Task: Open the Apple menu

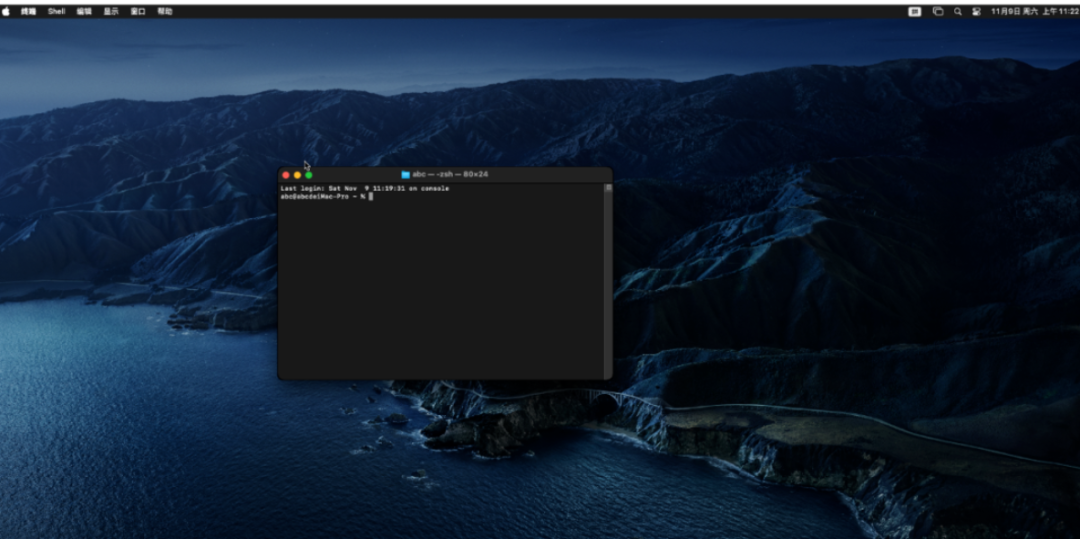Action: coord(6,11)
